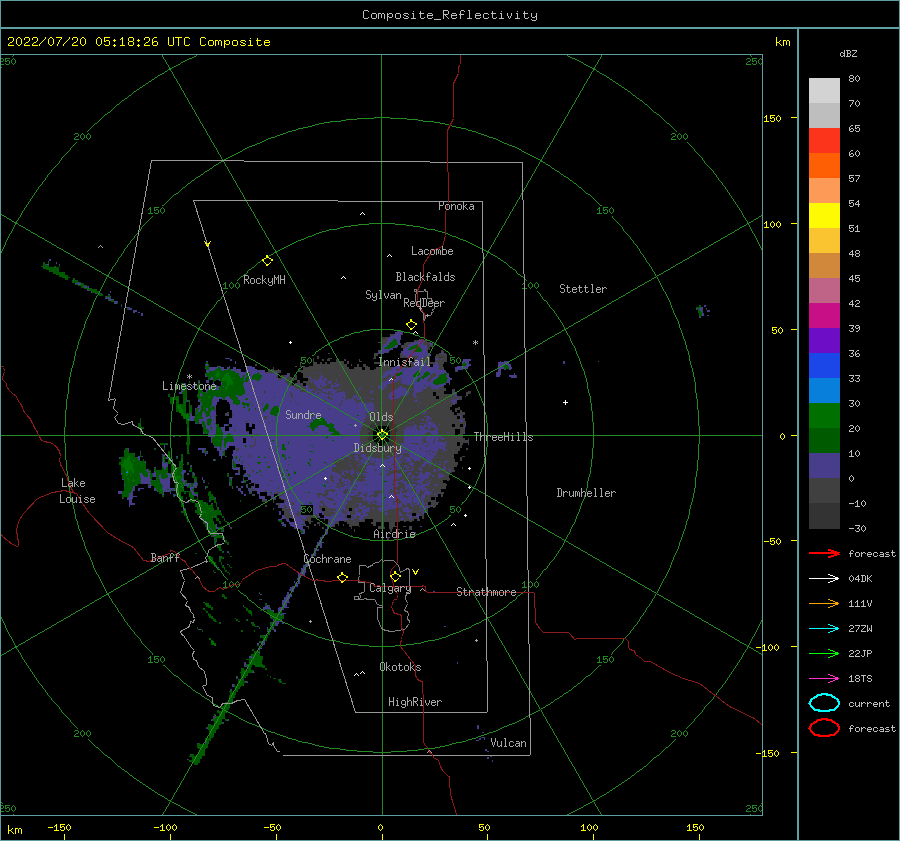Click the Sundre city label
This screenshot has width=900, height=841.
coord(303,414)
